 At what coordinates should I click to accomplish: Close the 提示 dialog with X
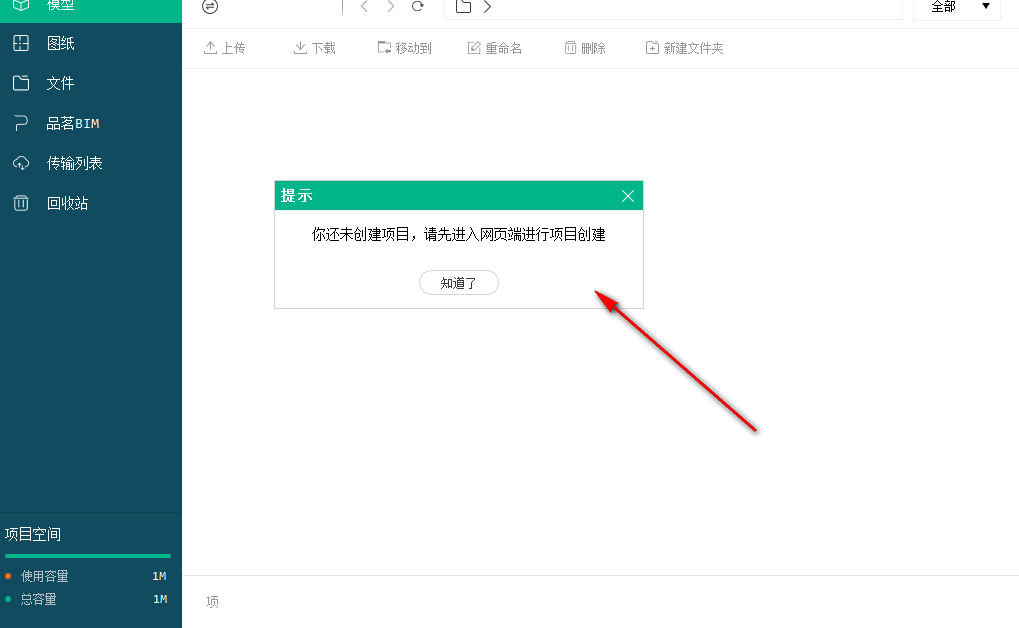[x=628, y=195]
